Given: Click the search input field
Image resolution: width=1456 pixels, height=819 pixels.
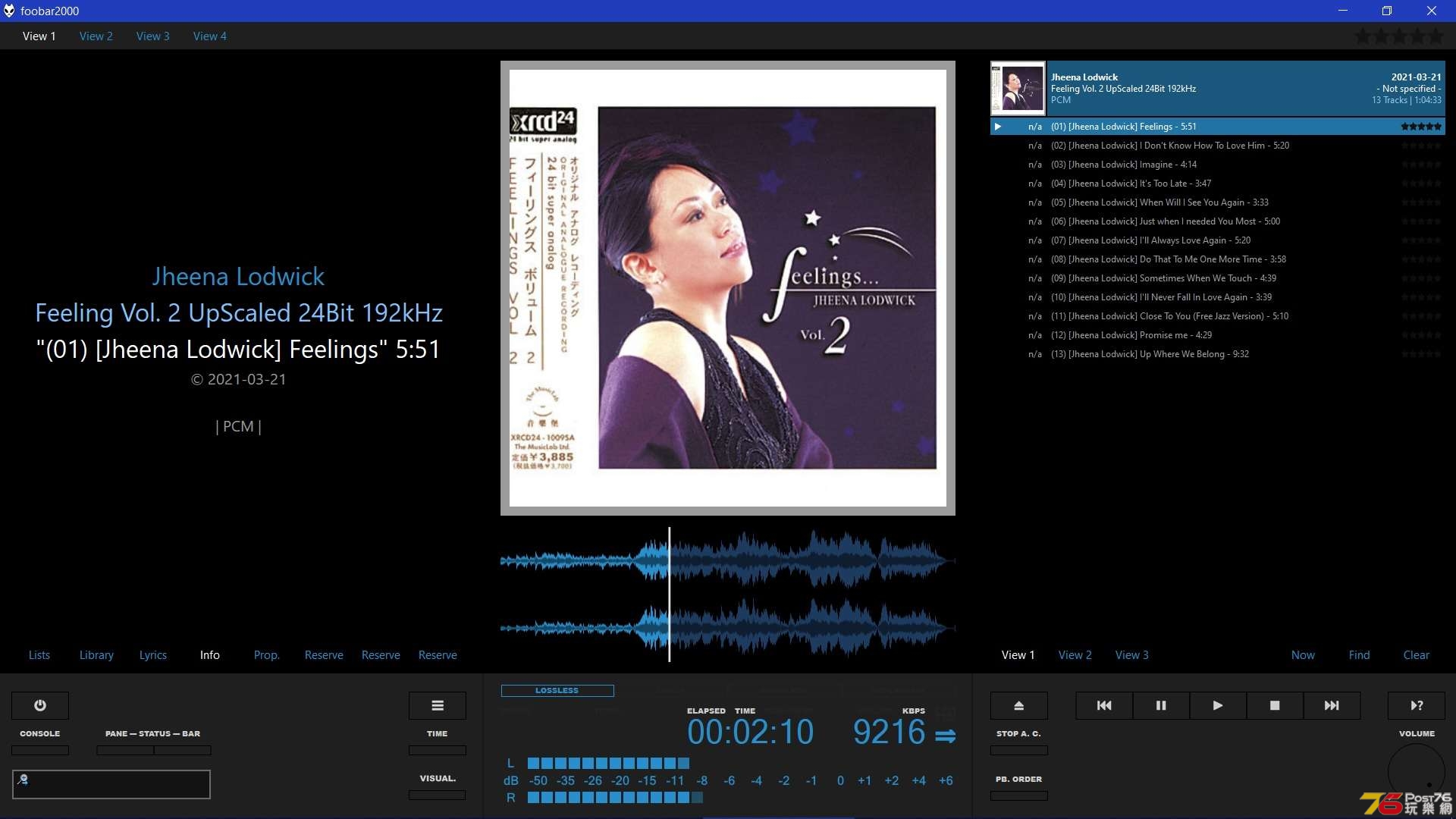Looking at the screenshot, I should coord(111,784).
